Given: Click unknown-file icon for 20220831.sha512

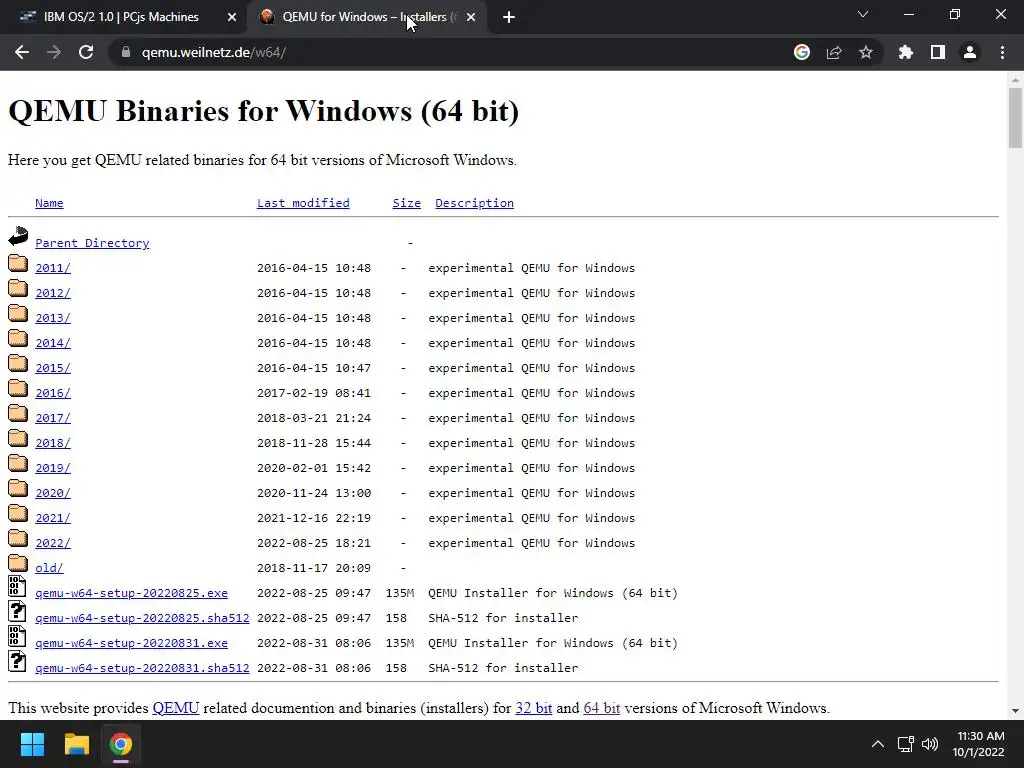Looking at the screenshot, I should pyautogui.click(x=18, y=661).
